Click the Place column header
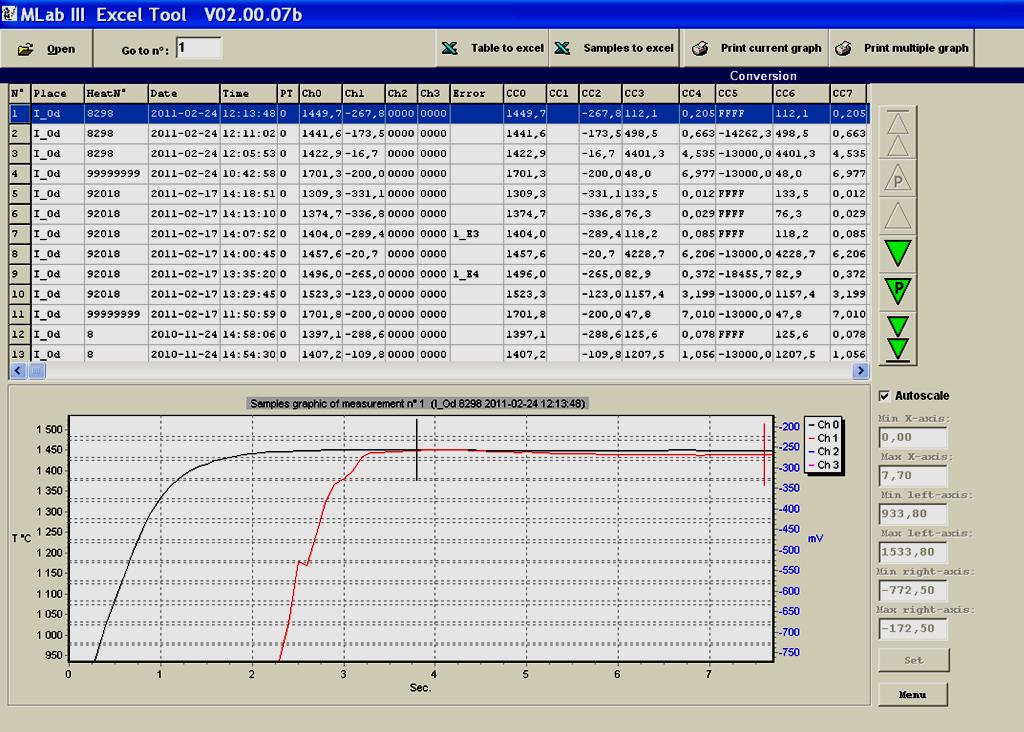The width and height of the screenshot is (1024, 732). coord(58,93)
